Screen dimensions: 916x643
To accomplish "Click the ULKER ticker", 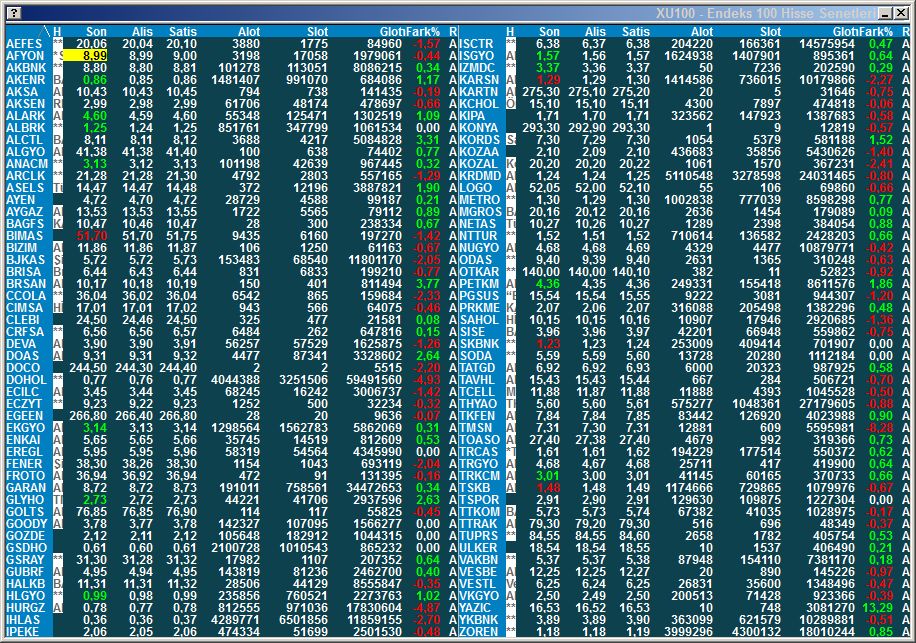I will (x=478, y=548).
